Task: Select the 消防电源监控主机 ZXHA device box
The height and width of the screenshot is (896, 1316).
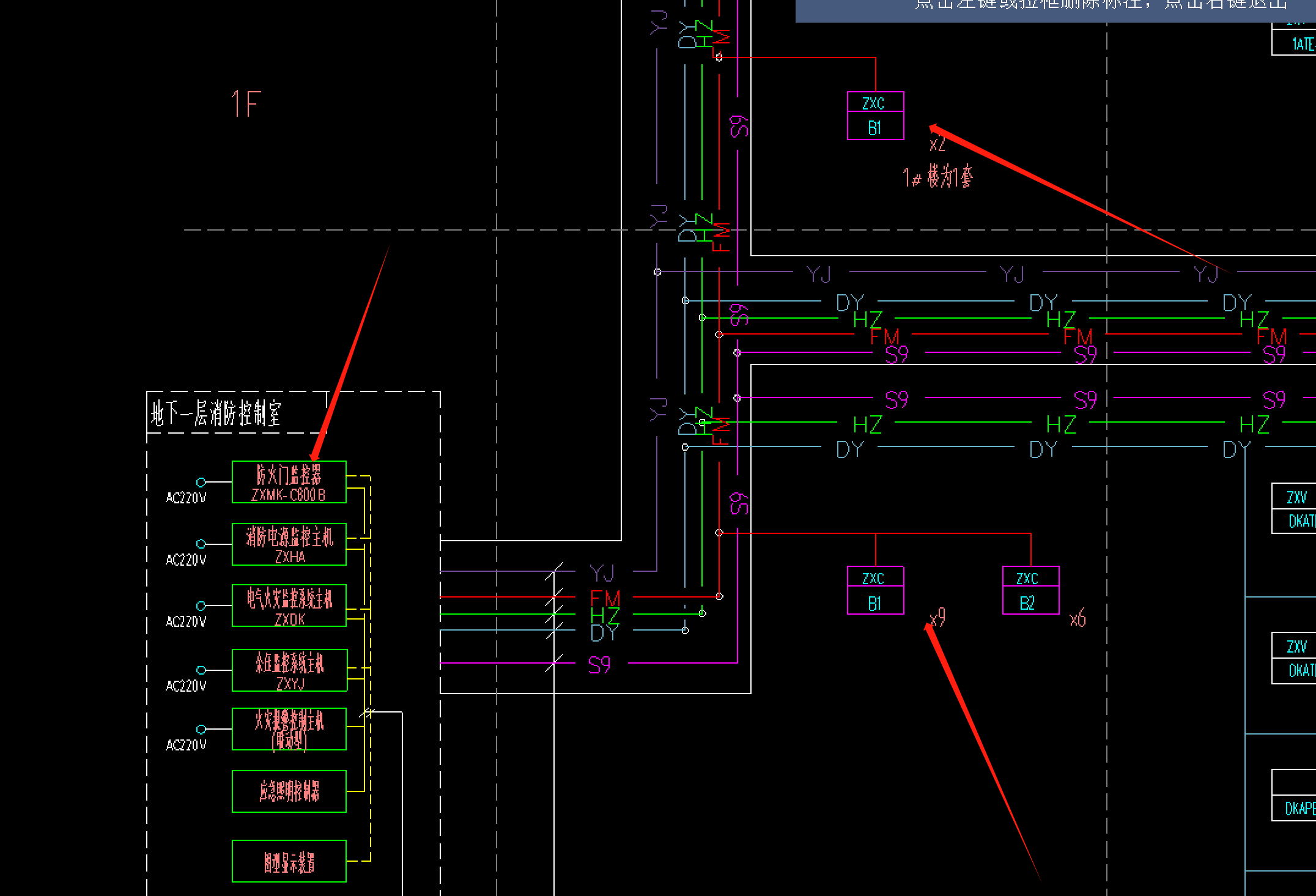Action: click(289, 544)
